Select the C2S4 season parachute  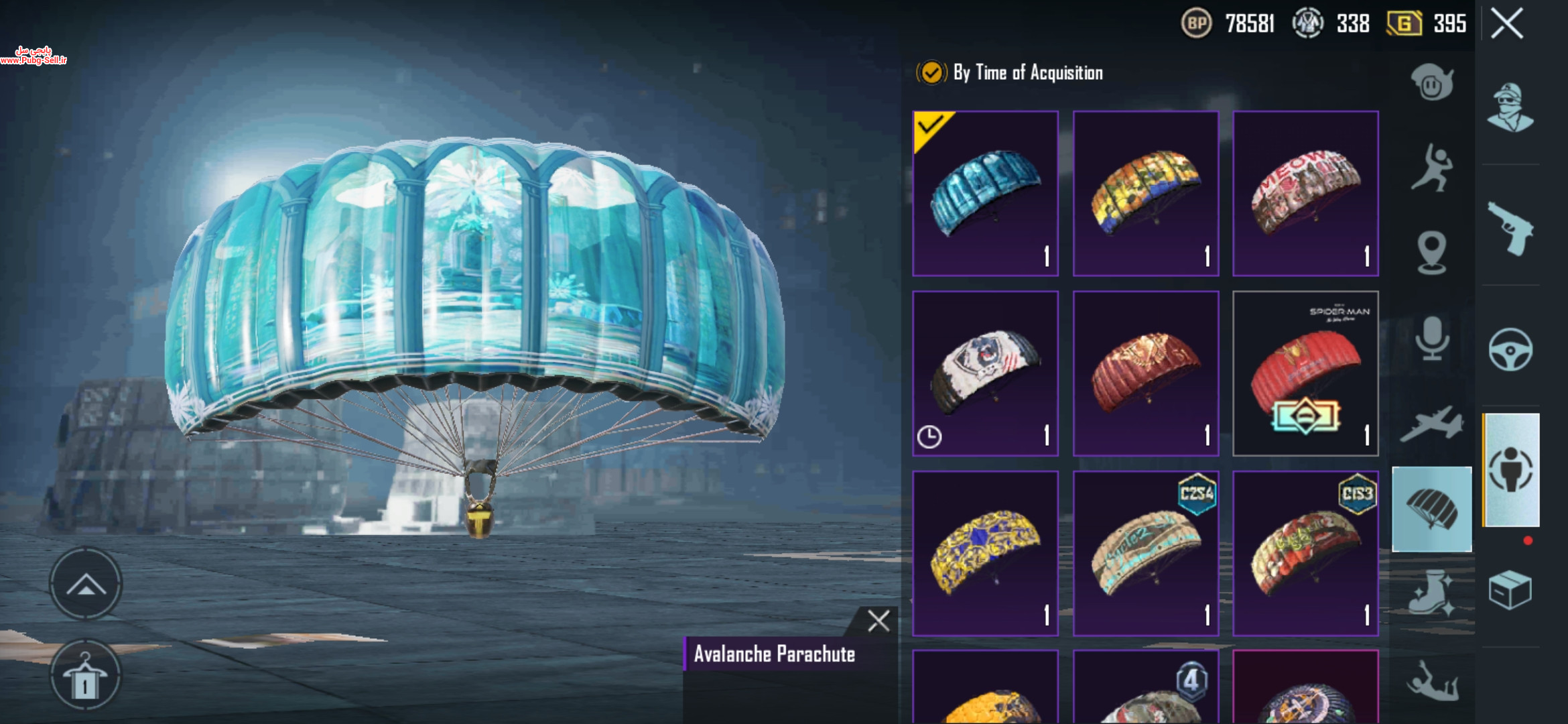coord(1146,553)
